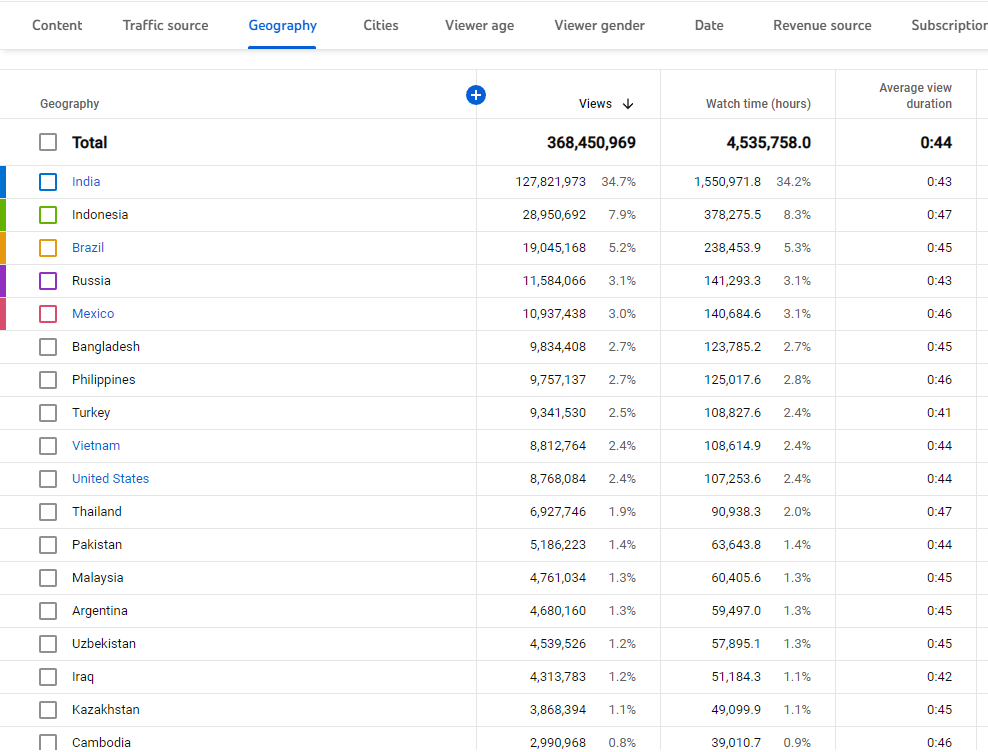This screenshot has width=988, height=752.
Task: Open the United States geography link
Action: tap(110, 479)
